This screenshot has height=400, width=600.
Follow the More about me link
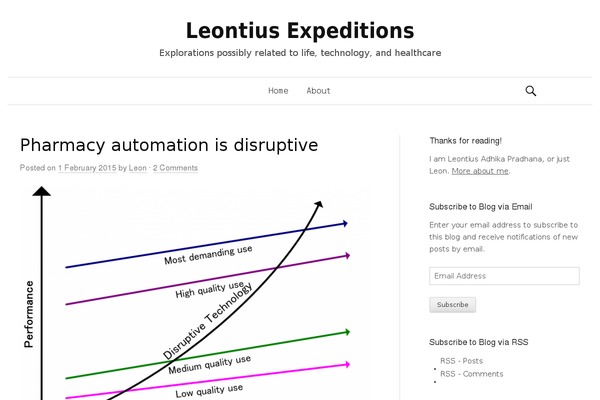tap(480, 171)
